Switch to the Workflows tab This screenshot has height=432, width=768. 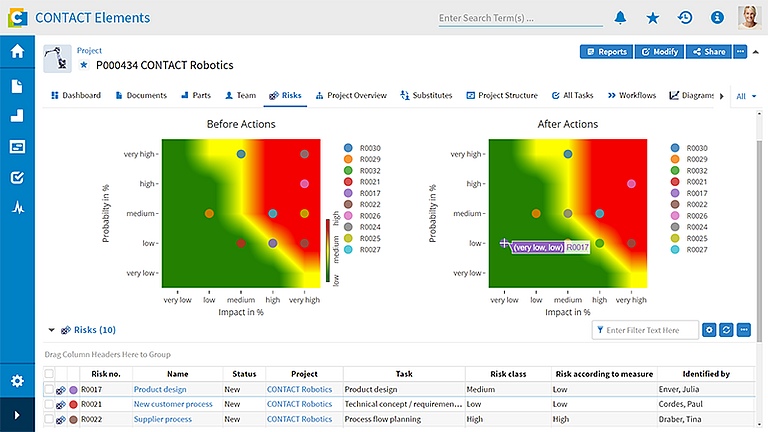pyautogui.click(x=632, y=95)
